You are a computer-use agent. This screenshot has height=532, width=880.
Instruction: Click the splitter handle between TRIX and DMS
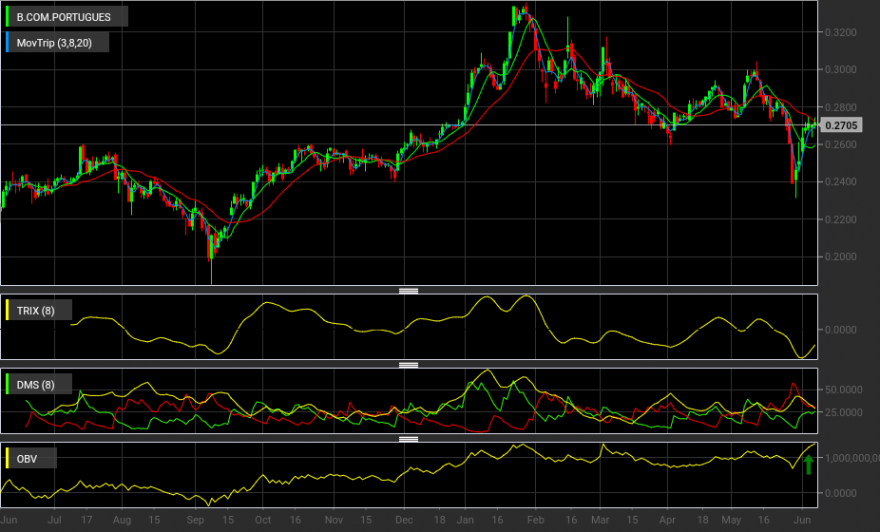[409, 365]
